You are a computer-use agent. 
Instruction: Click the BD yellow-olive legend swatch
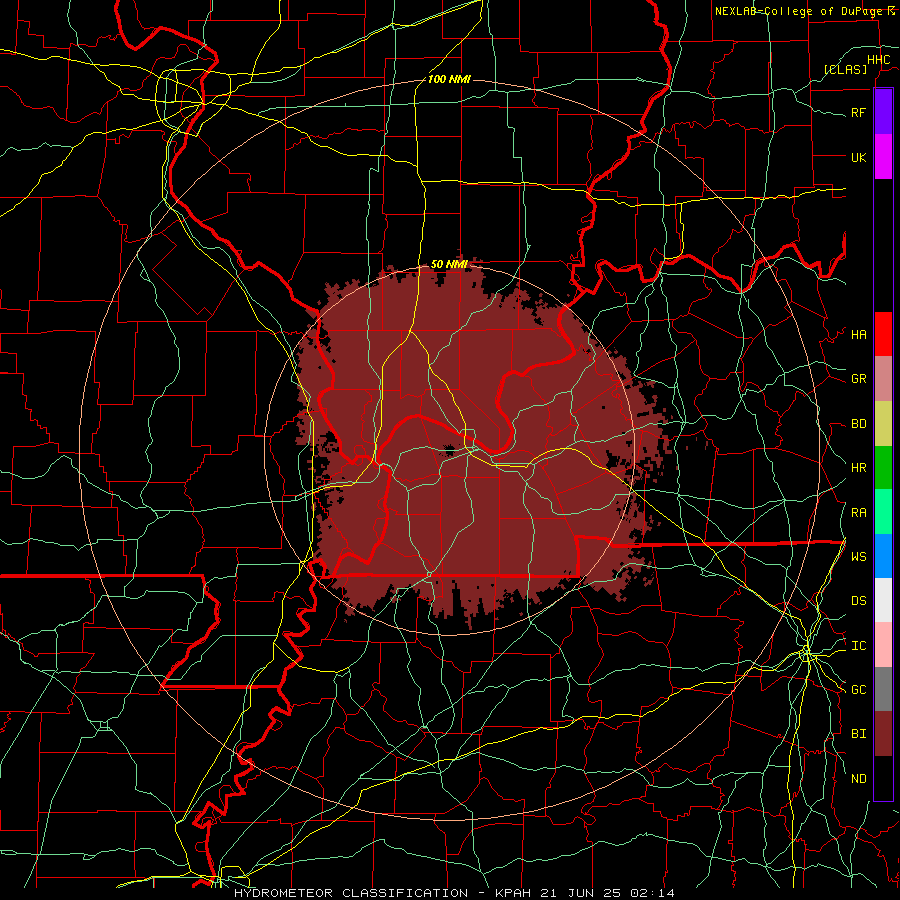[x=883, y=423]
